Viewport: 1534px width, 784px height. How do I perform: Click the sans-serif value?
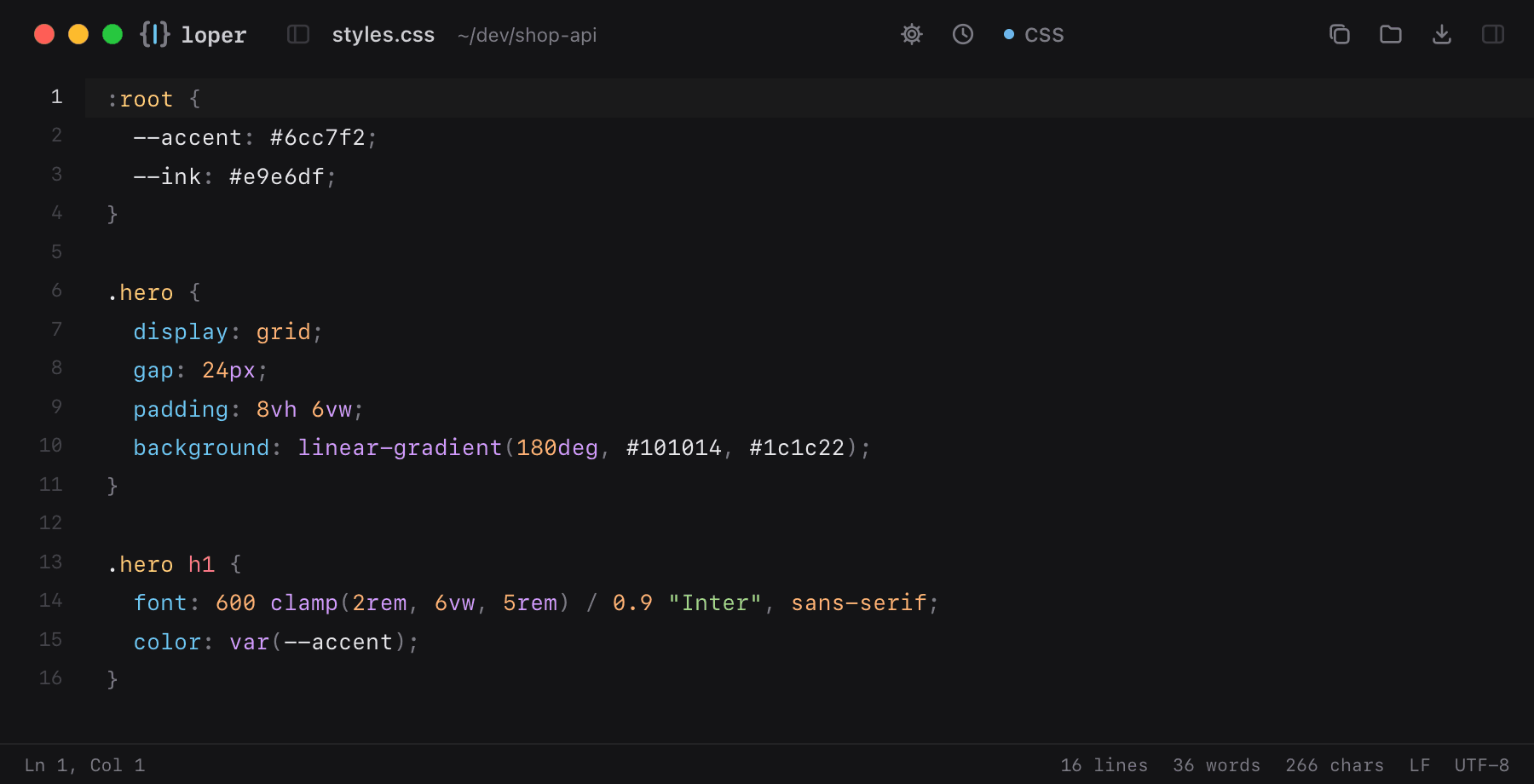[x=858, y=602]
